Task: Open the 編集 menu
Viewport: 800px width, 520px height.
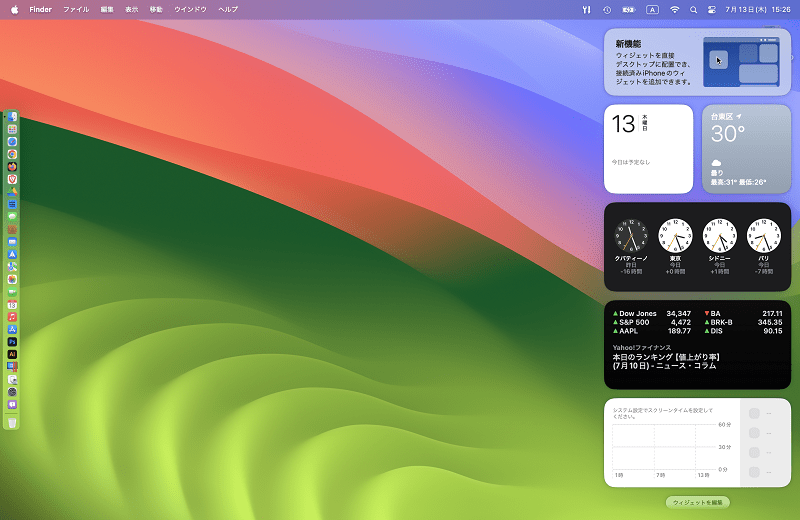Action: click(x=107, y=9)
